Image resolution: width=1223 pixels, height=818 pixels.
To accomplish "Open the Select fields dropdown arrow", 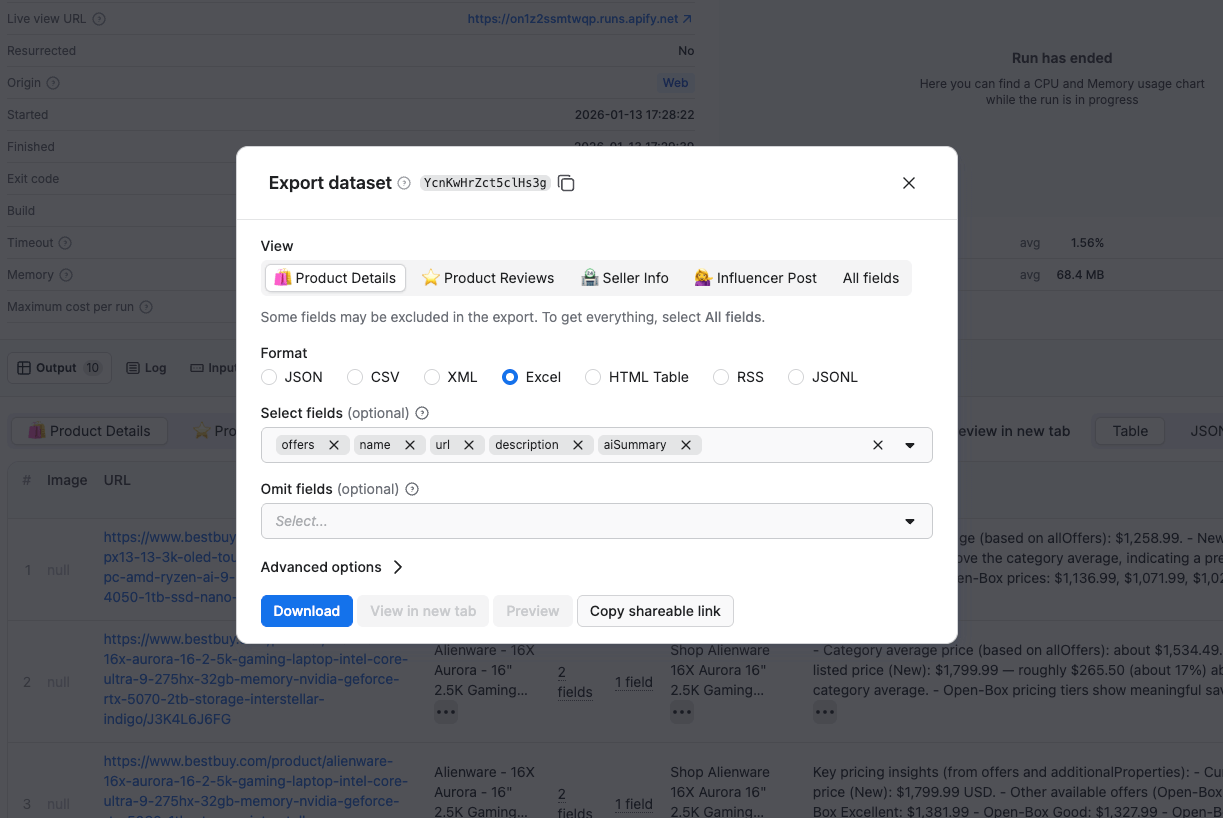I will pyautogui.click(x=910, y=445).
